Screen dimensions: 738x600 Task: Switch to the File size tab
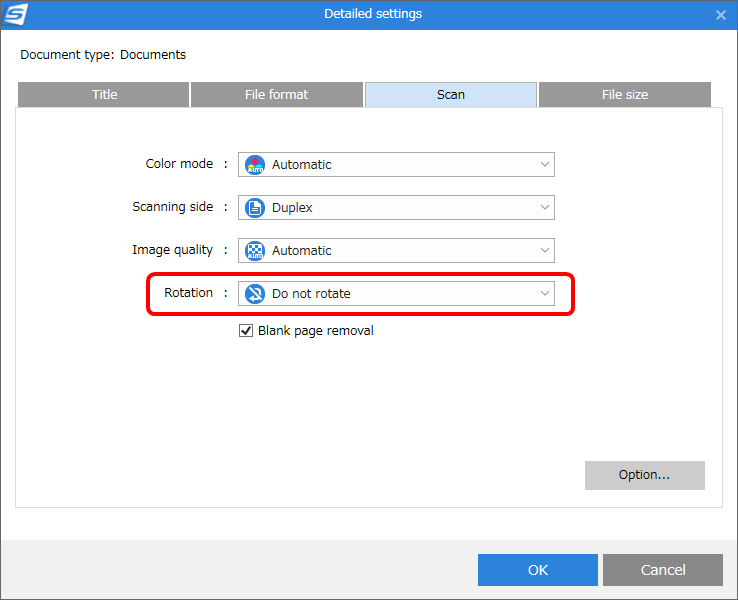point(625,95)
